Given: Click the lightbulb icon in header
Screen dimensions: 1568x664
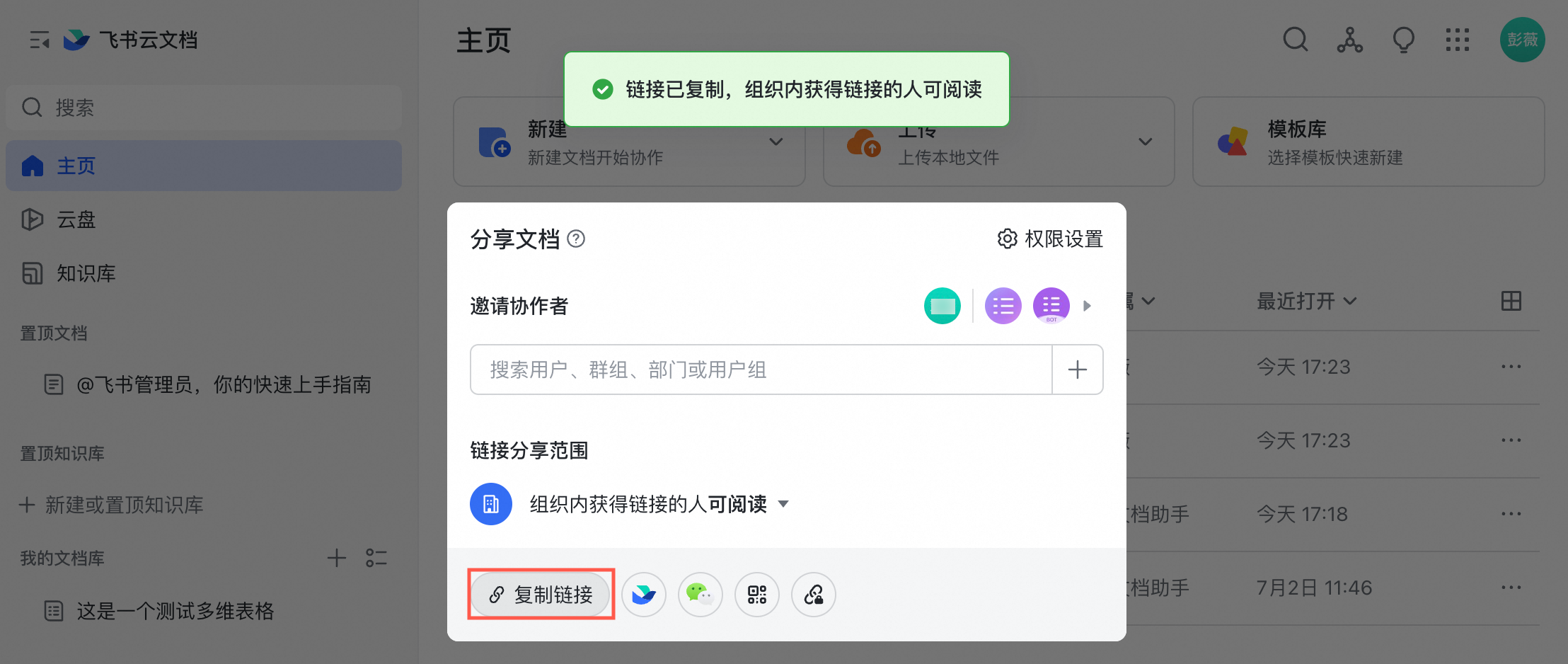Looking at the screenshot, I should point(1403,40).
